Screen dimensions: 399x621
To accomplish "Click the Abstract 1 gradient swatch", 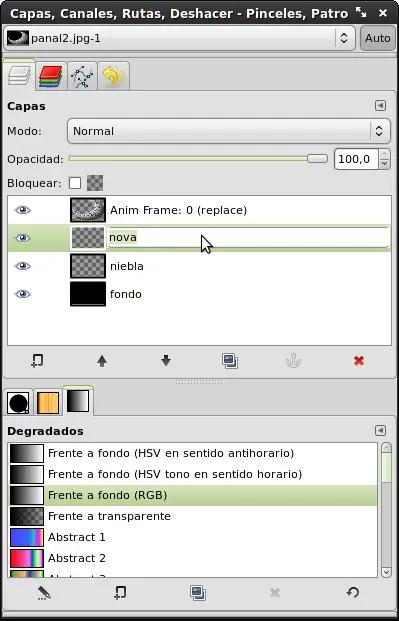I will click(x=27, y=537).
